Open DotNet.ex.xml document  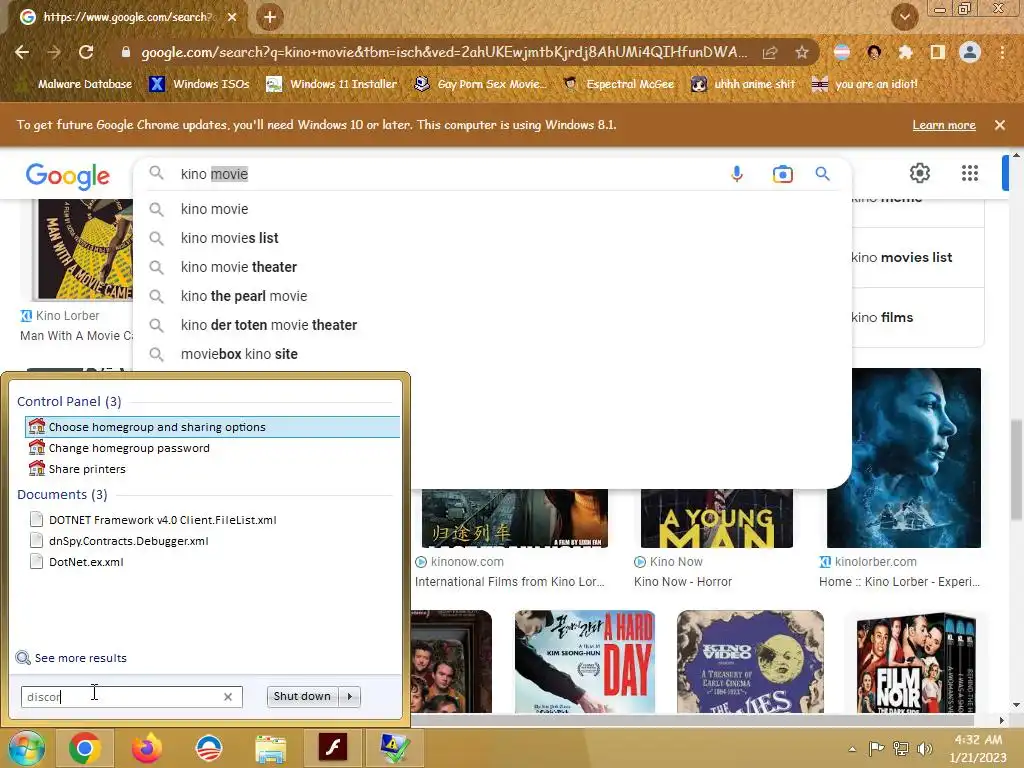pyautogui.click(x=212, y=562)
